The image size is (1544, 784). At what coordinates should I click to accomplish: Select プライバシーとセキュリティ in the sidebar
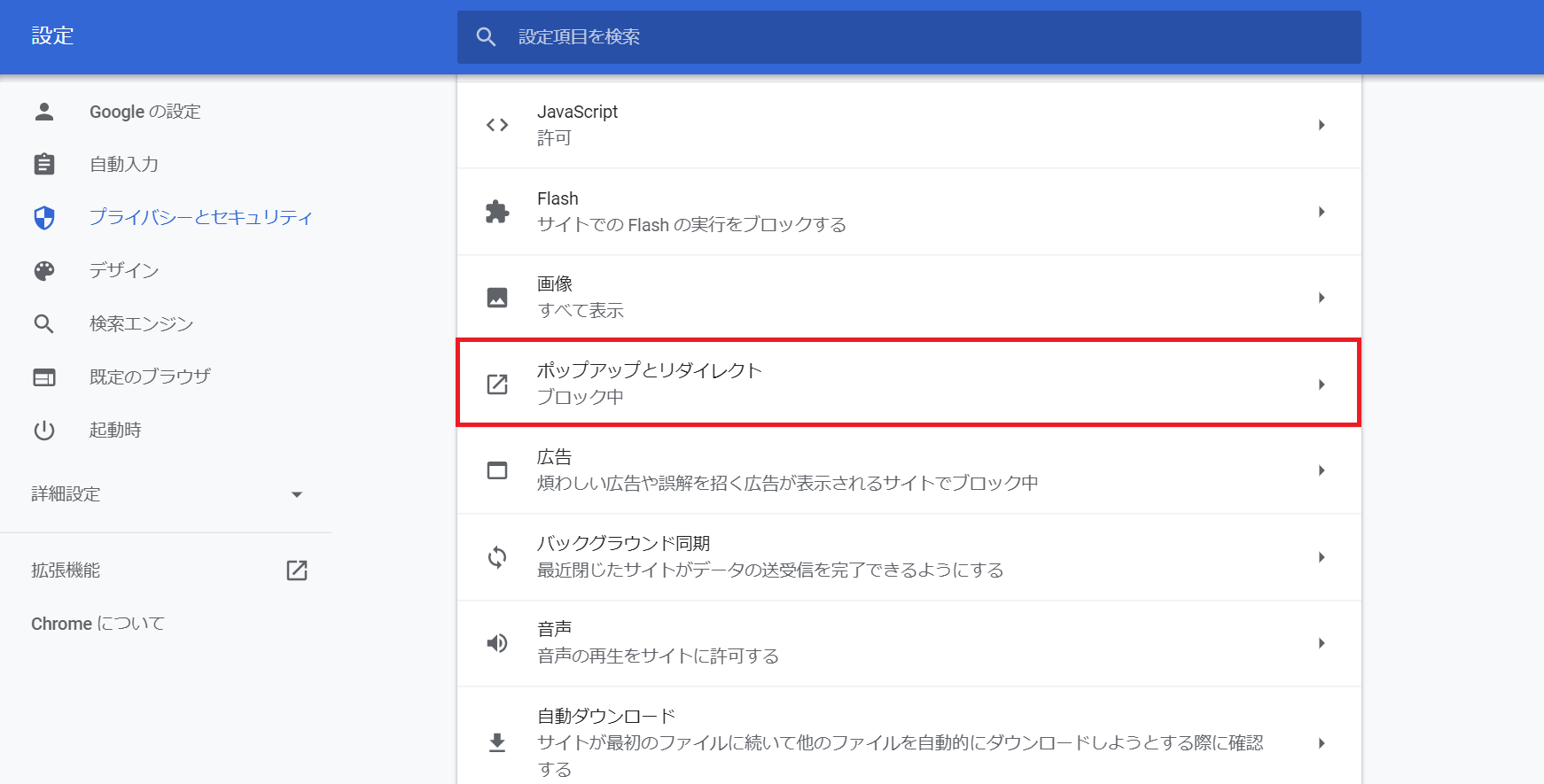tap(200, 217)
